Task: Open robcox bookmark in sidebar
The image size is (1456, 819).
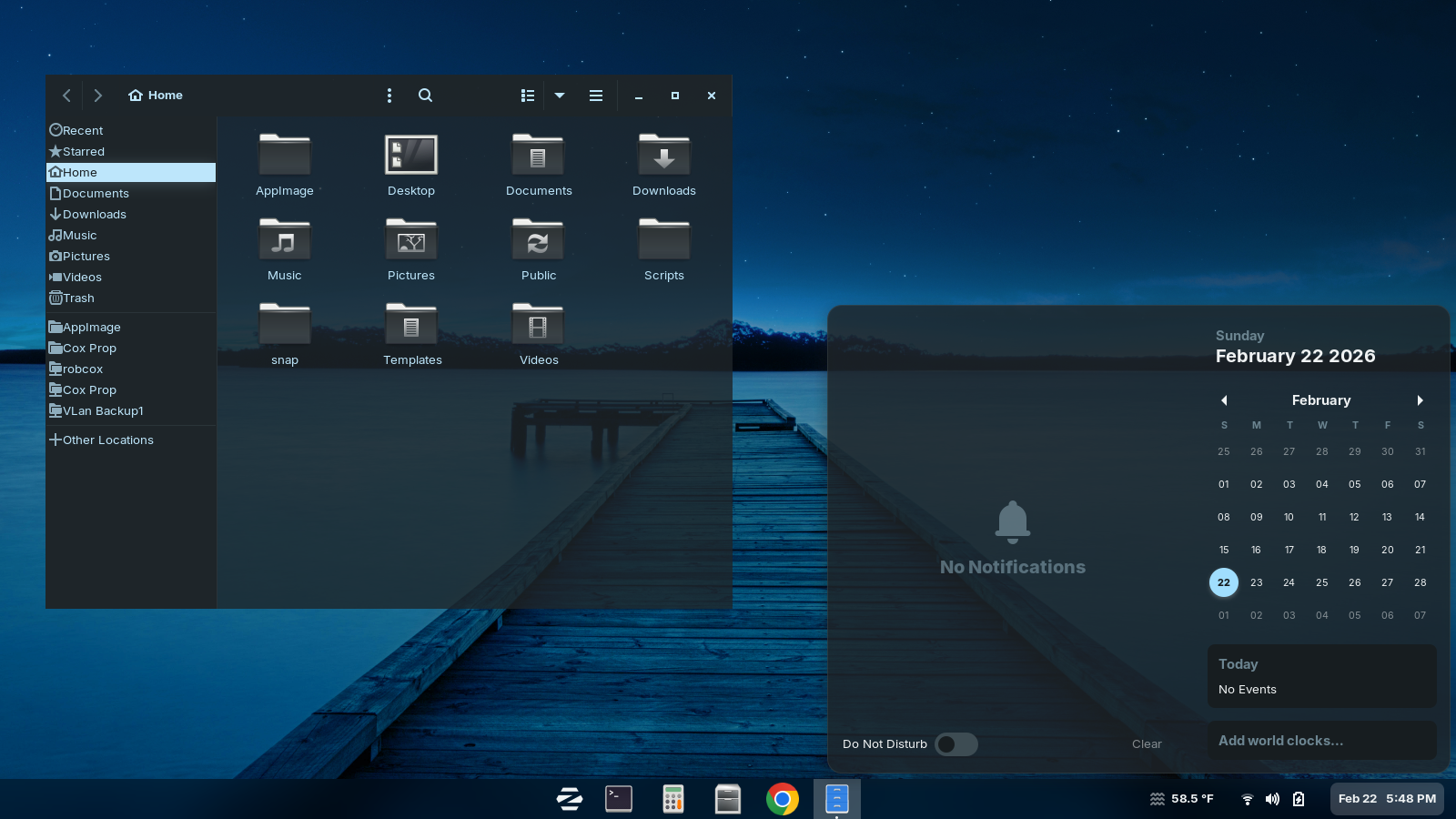Action: tap(131, 369)
